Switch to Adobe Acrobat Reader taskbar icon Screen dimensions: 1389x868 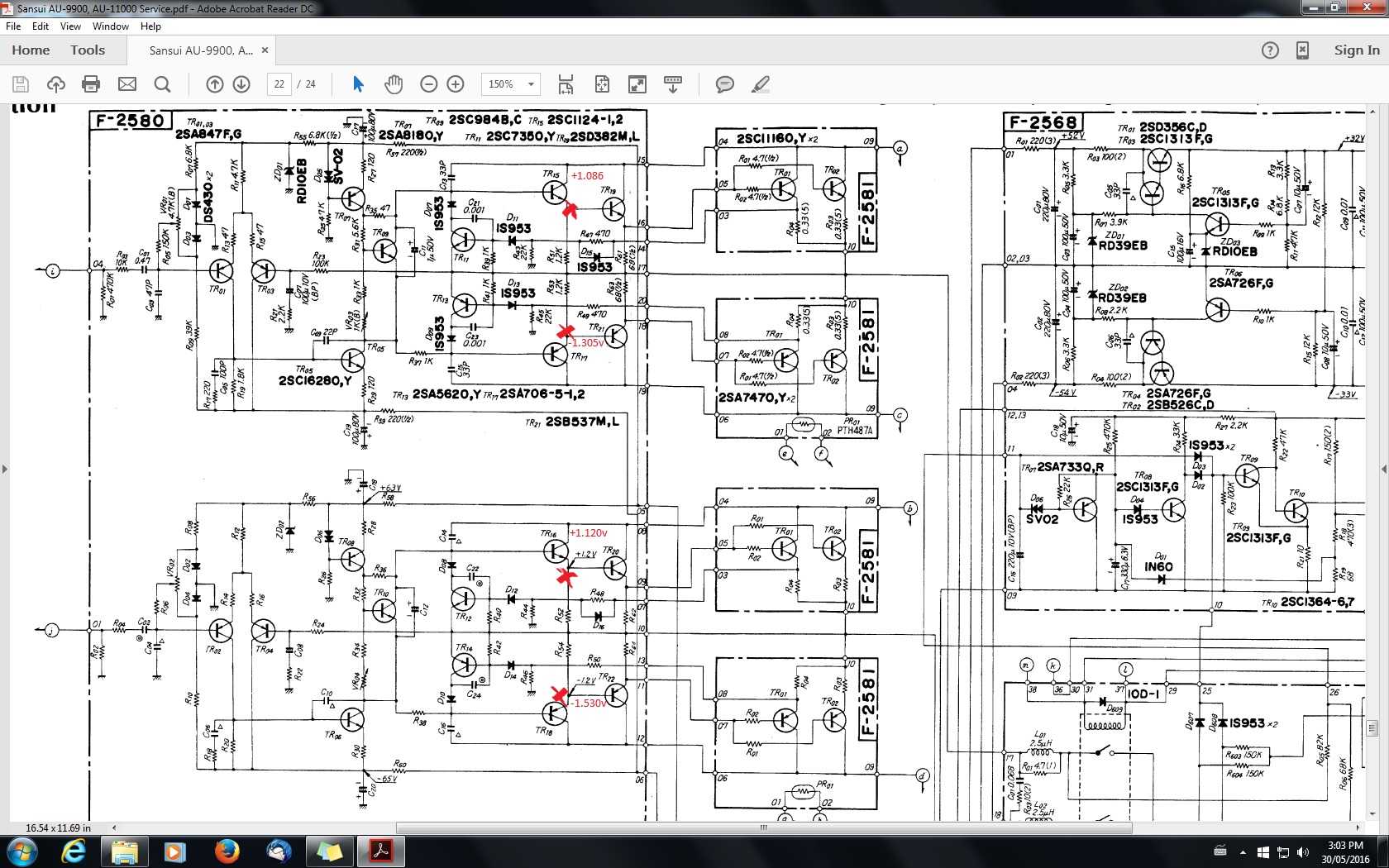381,851
